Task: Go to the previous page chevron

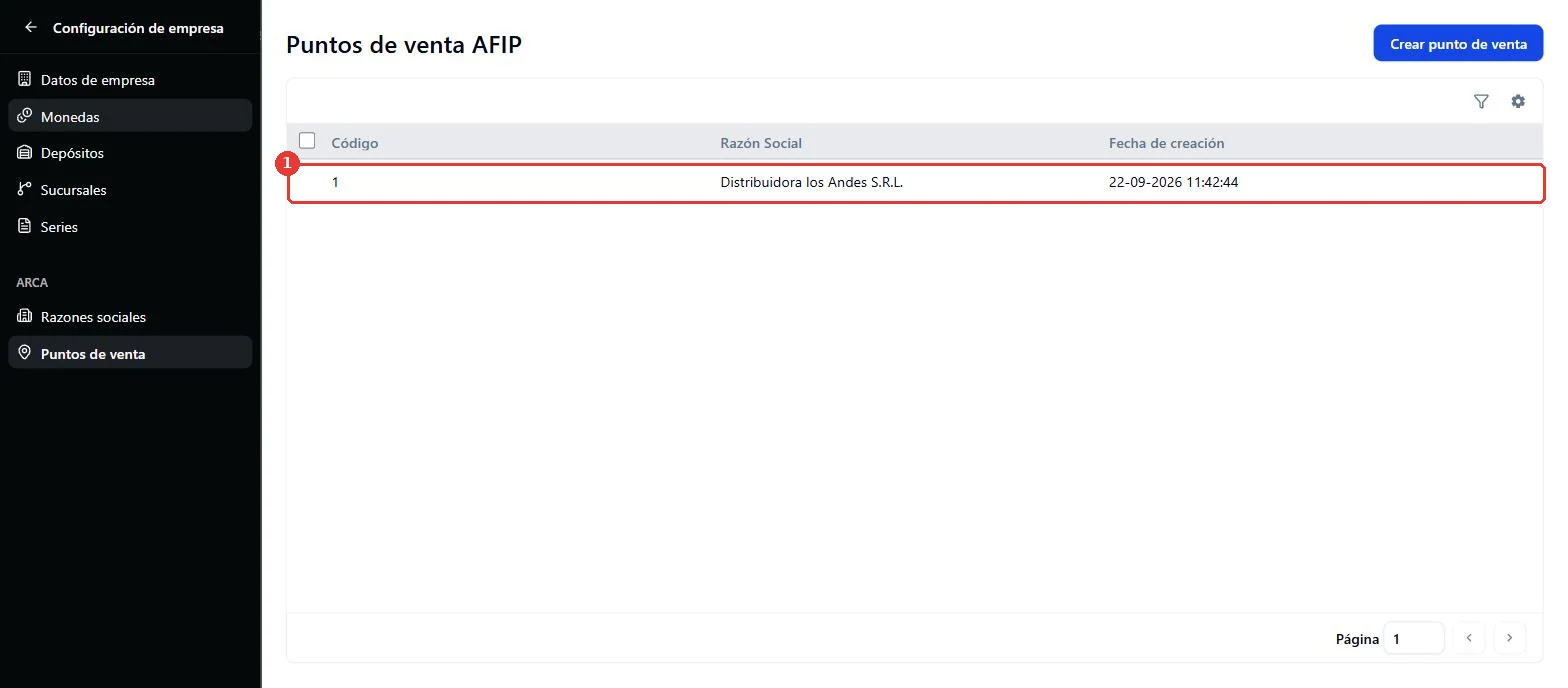Action: coord(1469,638)
